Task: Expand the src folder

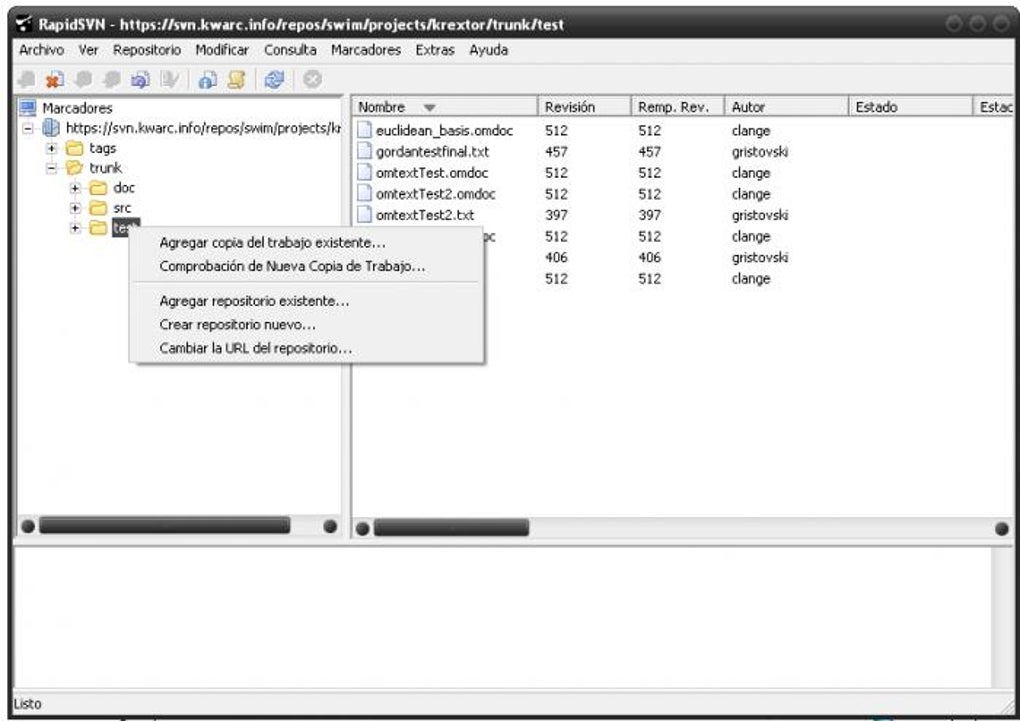Action: tap(75, 208)
